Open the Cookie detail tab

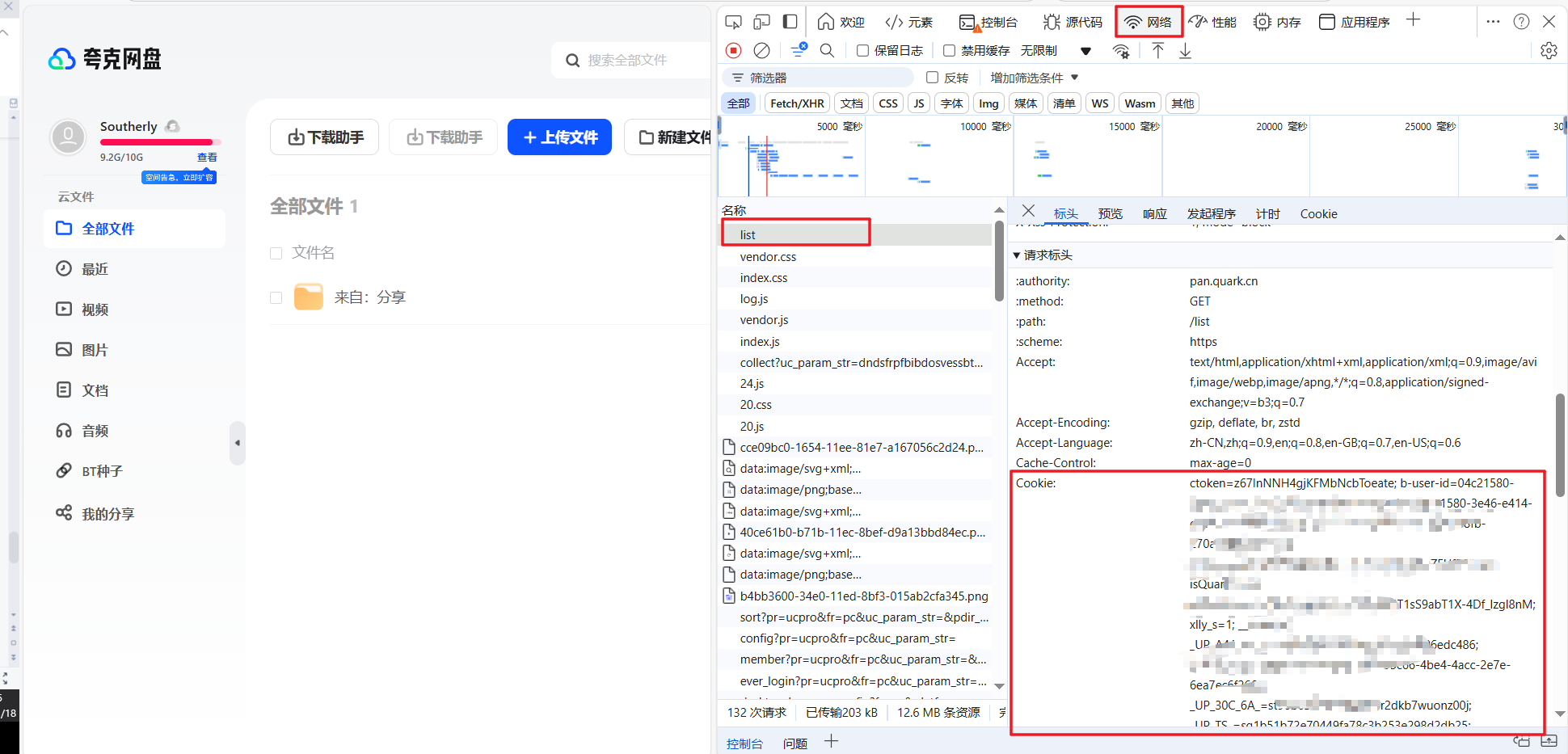pos(1318,213)
